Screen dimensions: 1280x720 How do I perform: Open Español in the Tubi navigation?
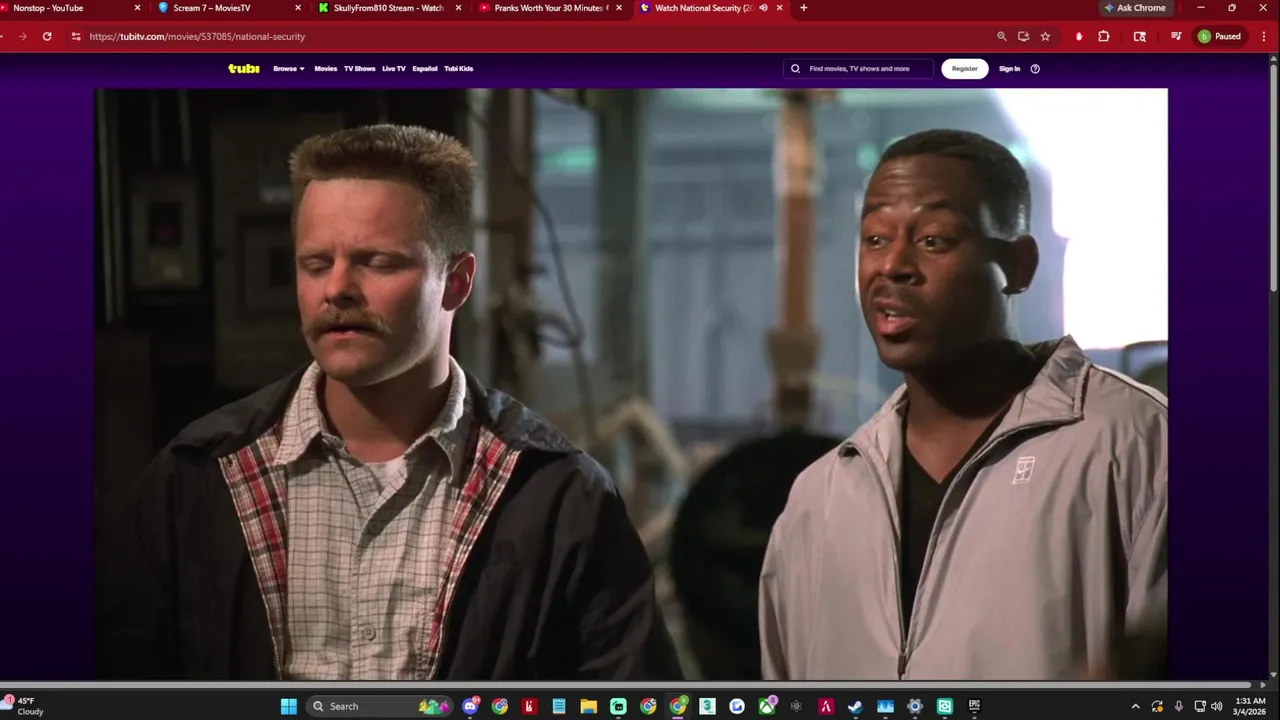[425, 69]
